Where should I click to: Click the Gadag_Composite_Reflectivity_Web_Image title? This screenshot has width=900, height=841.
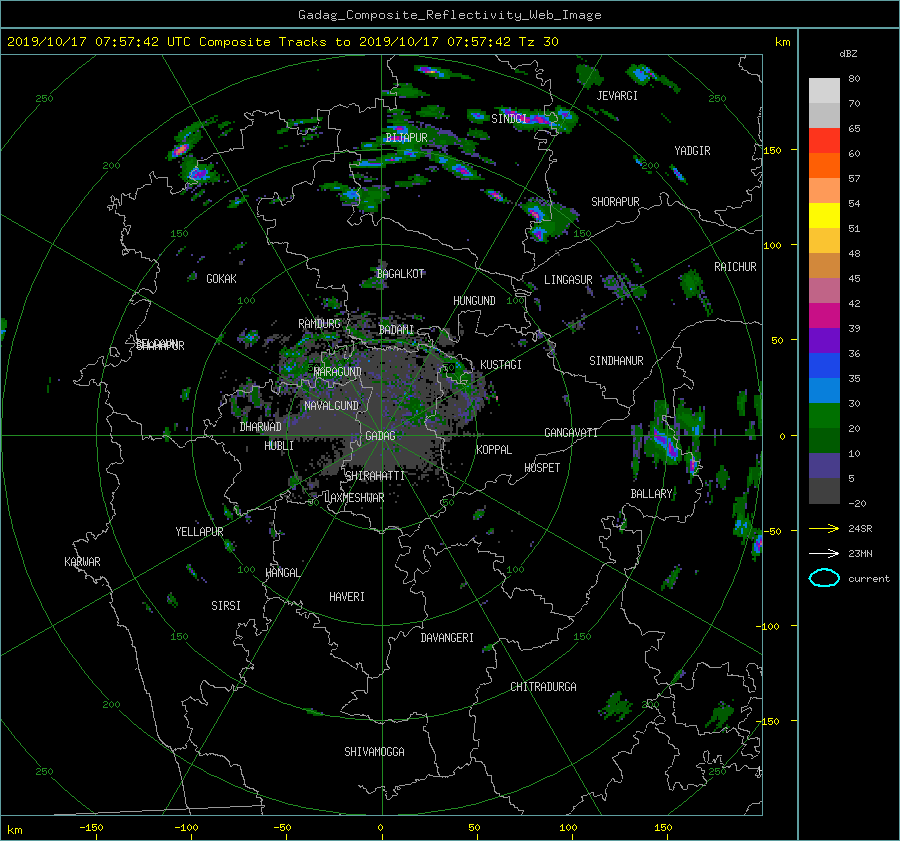449,15
